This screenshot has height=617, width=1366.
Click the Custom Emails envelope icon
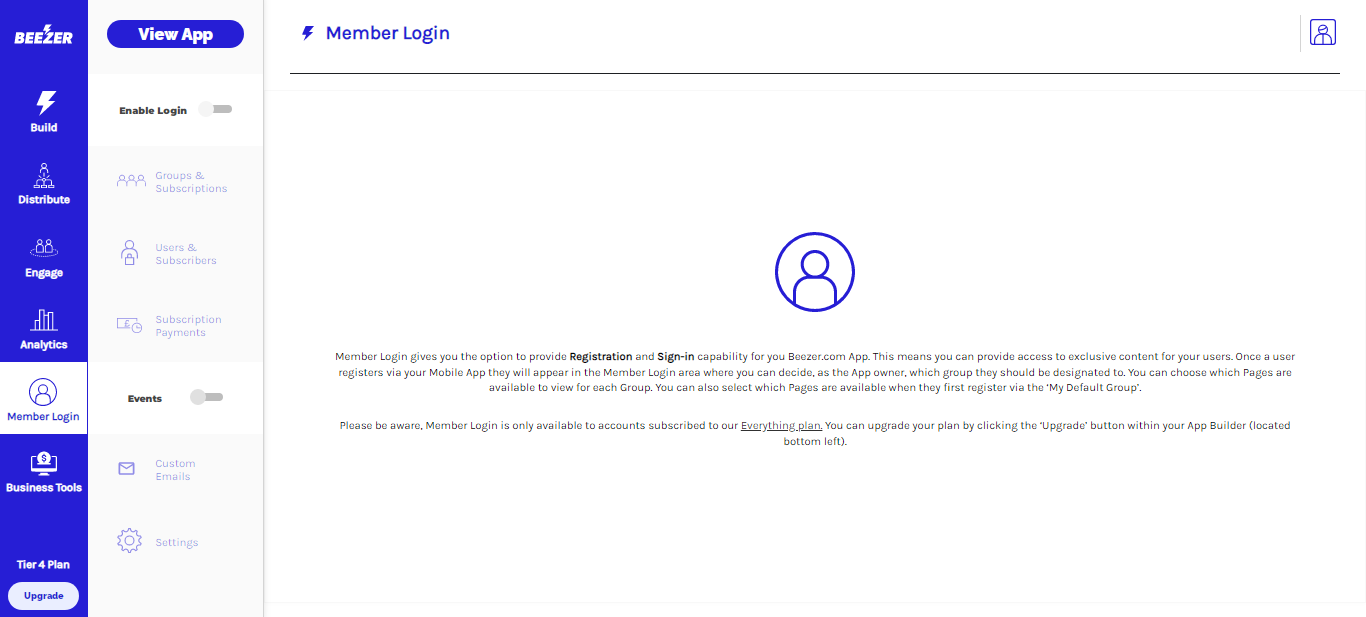click(x=127, y=469)
